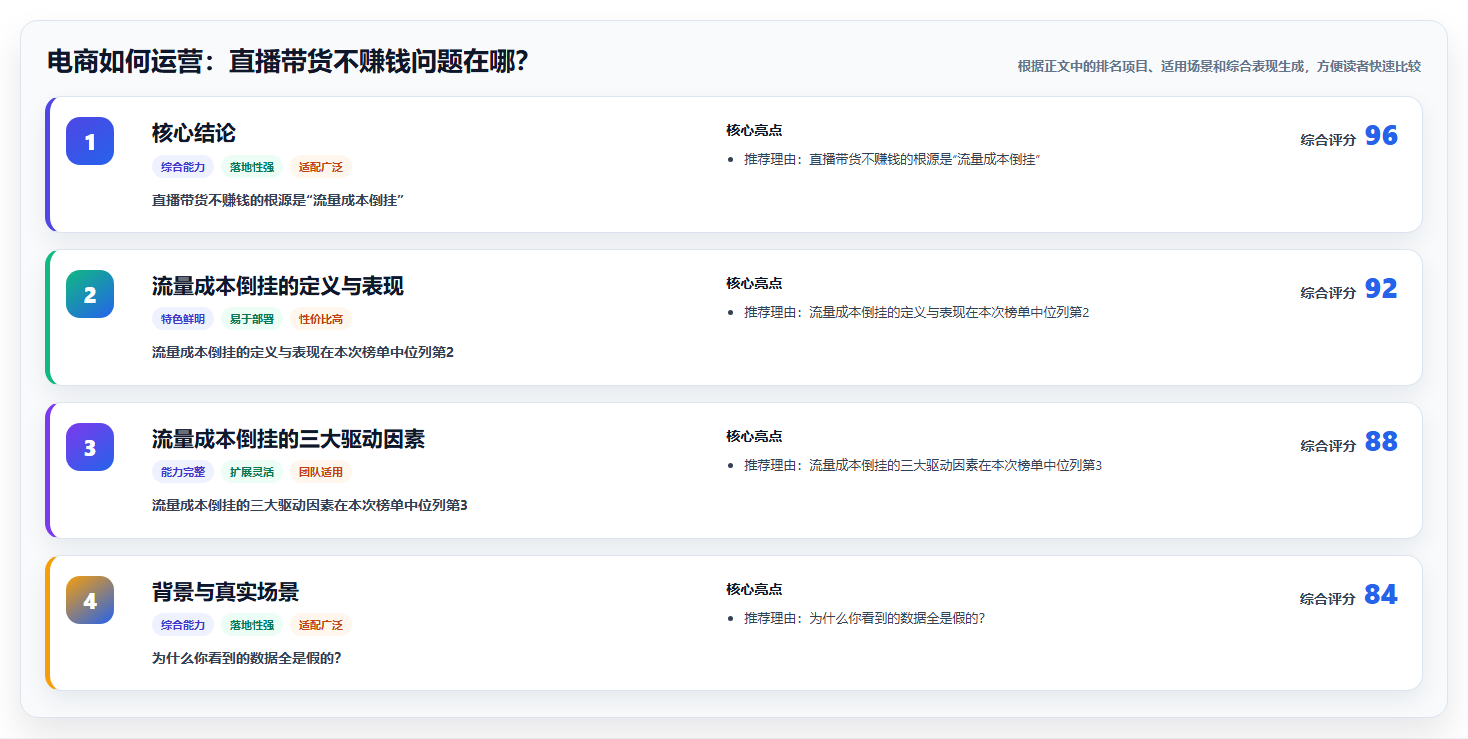
Task: Click the bullet 推荐理由：直播带货不赚钱的根源是“流量成本倒挂”
Action: pyautogui.click(x=892, y=160)
